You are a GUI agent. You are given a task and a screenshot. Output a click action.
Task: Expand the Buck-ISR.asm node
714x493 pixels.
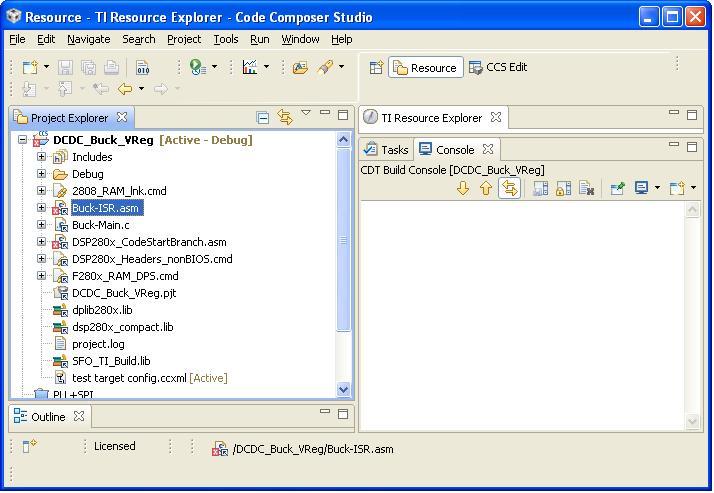[41, 208]
